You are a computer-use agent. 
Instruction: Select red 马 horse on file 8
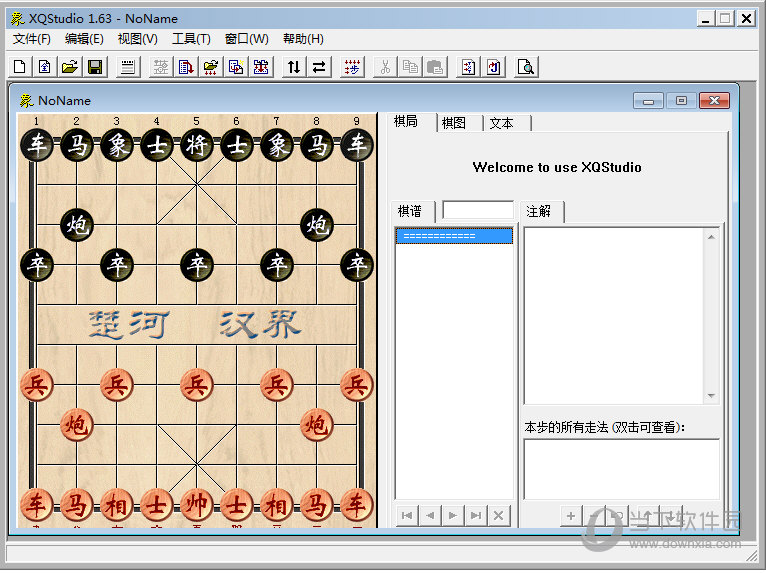317,505
